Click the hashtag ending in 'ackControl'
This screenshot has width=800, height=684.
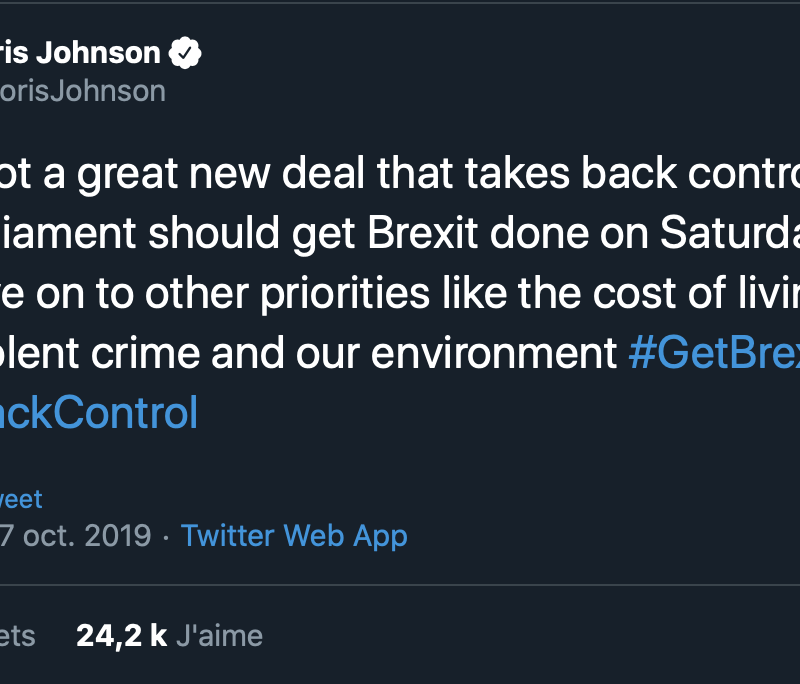point(98,413)
